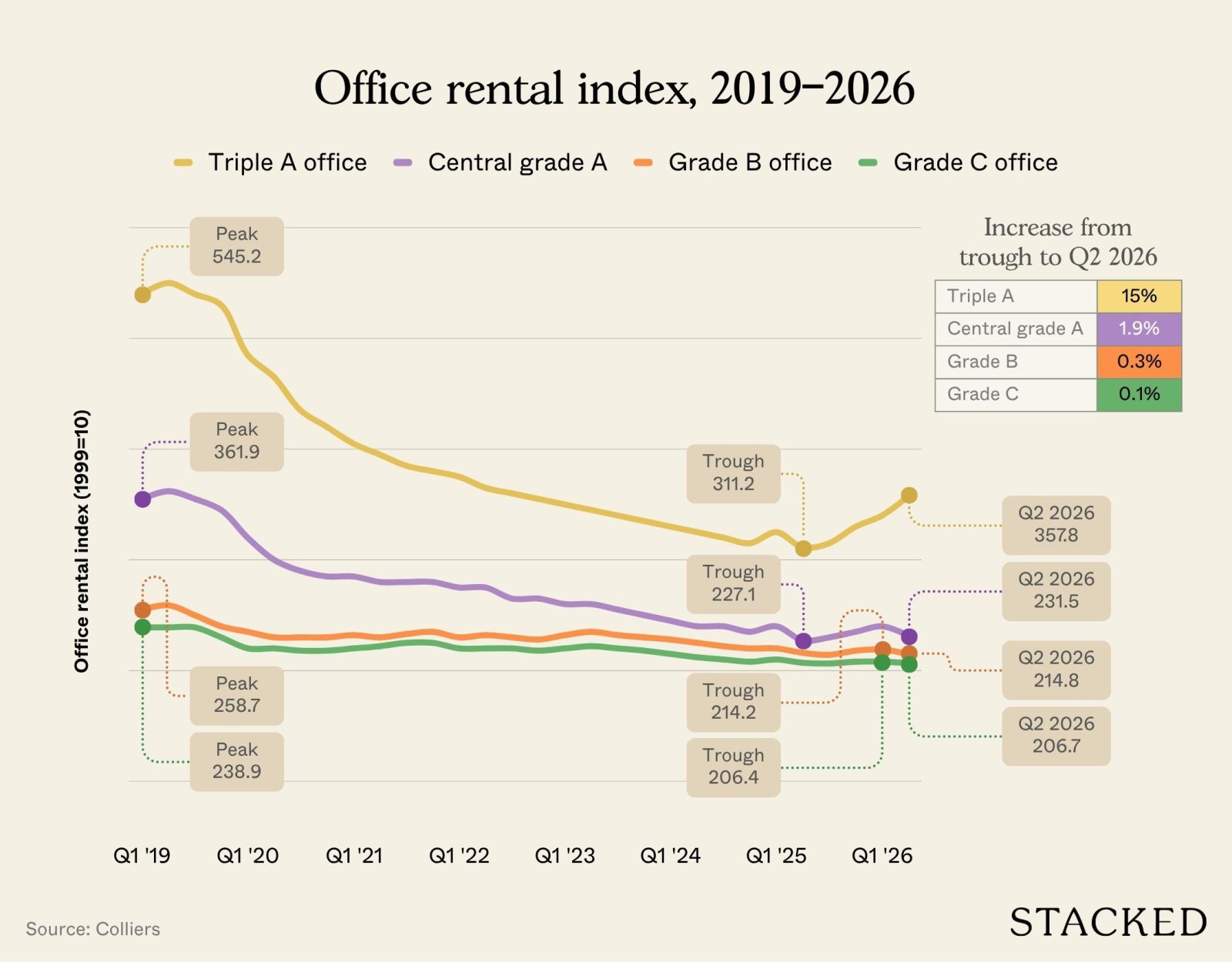
Task: Select the Peak 258.7 label
Action: click(237, 695)
